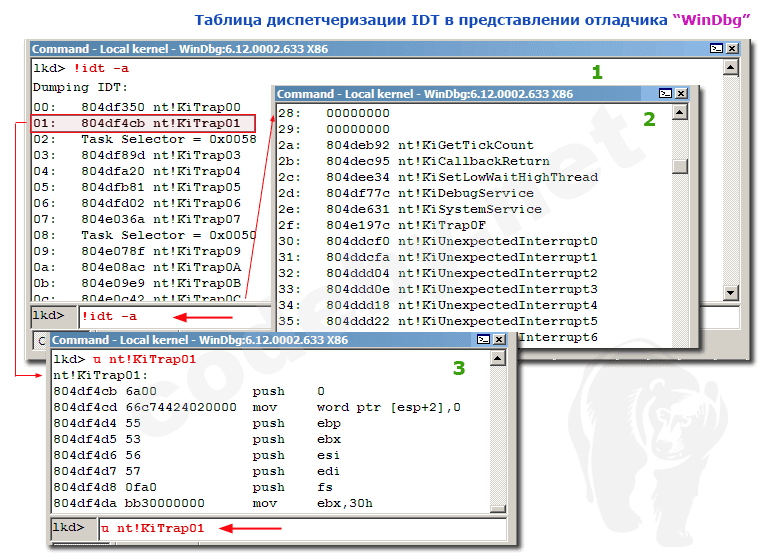
Task: Select the IDT row '01: 804df4cb nt!KiTrap01'
Action: (x=143, y=123)
